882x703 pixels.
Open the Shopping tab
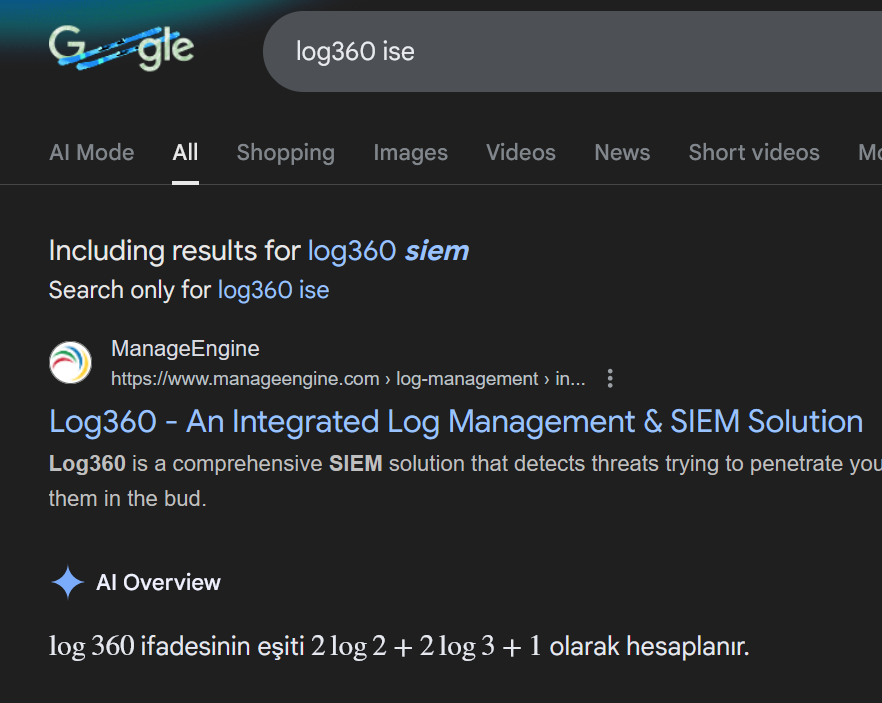tap(285, 153)
